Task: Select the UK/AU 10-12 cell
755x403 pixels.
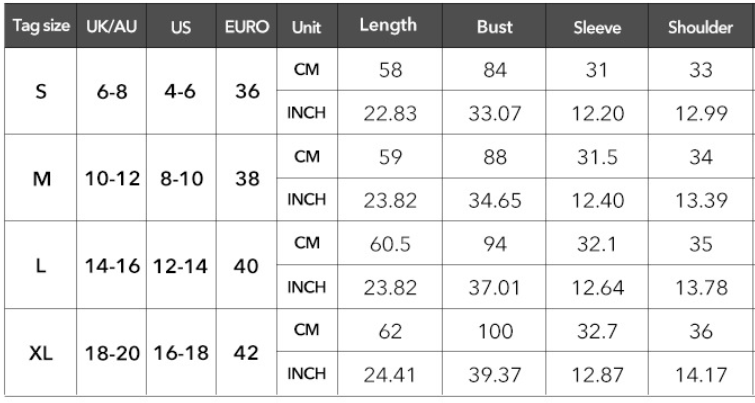Action: [112, 179]
